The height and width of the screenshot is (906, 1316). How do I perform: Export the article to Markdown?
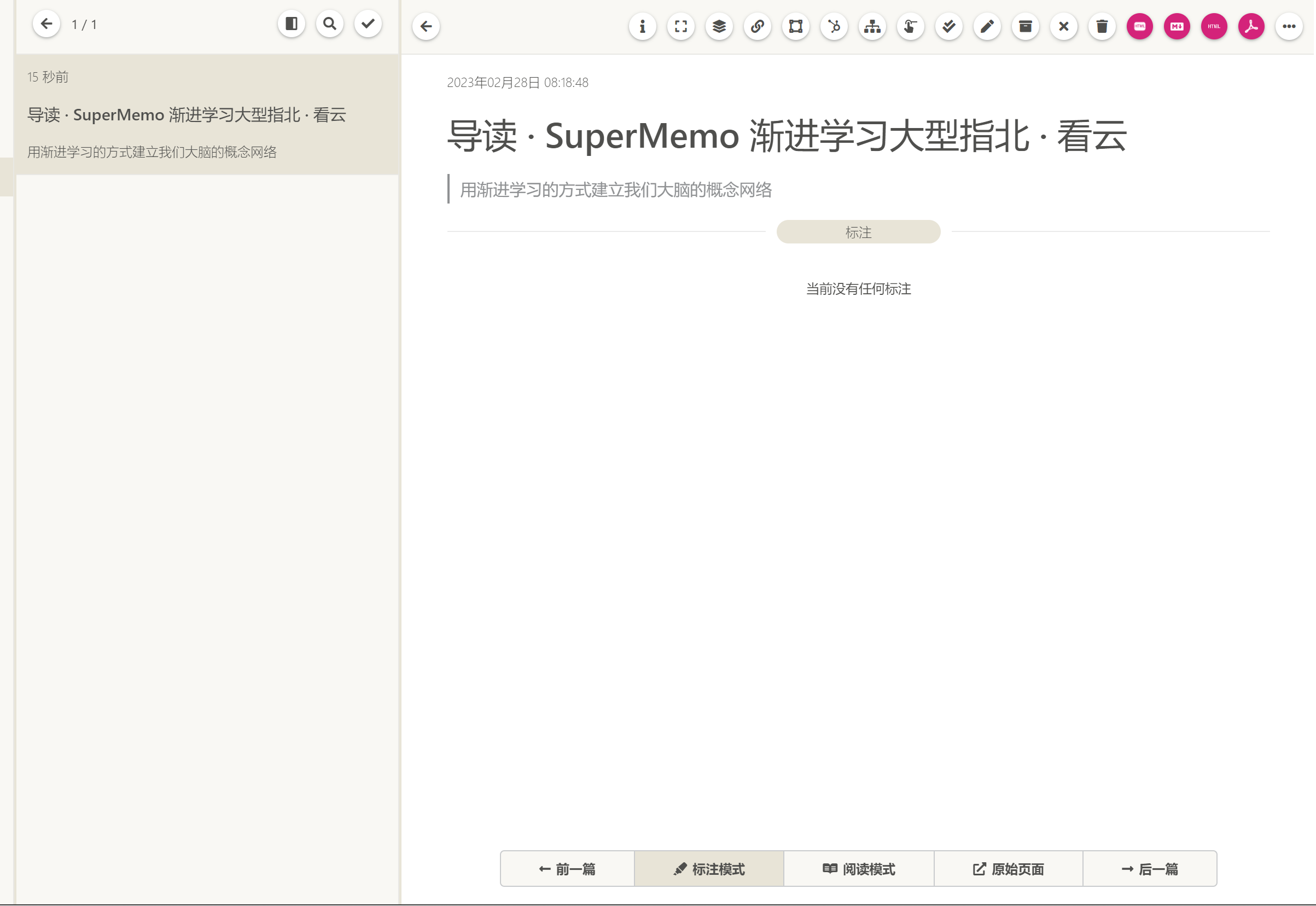pos(1177,26)
